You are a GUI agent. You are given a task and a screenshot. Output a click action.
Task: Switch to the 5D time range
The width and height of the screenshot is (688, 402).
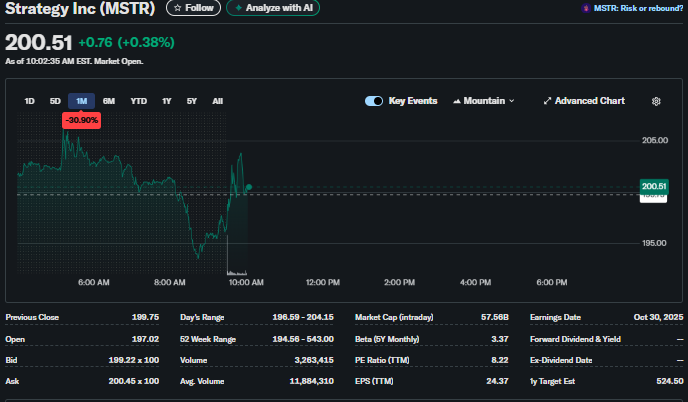pos(55,101)
